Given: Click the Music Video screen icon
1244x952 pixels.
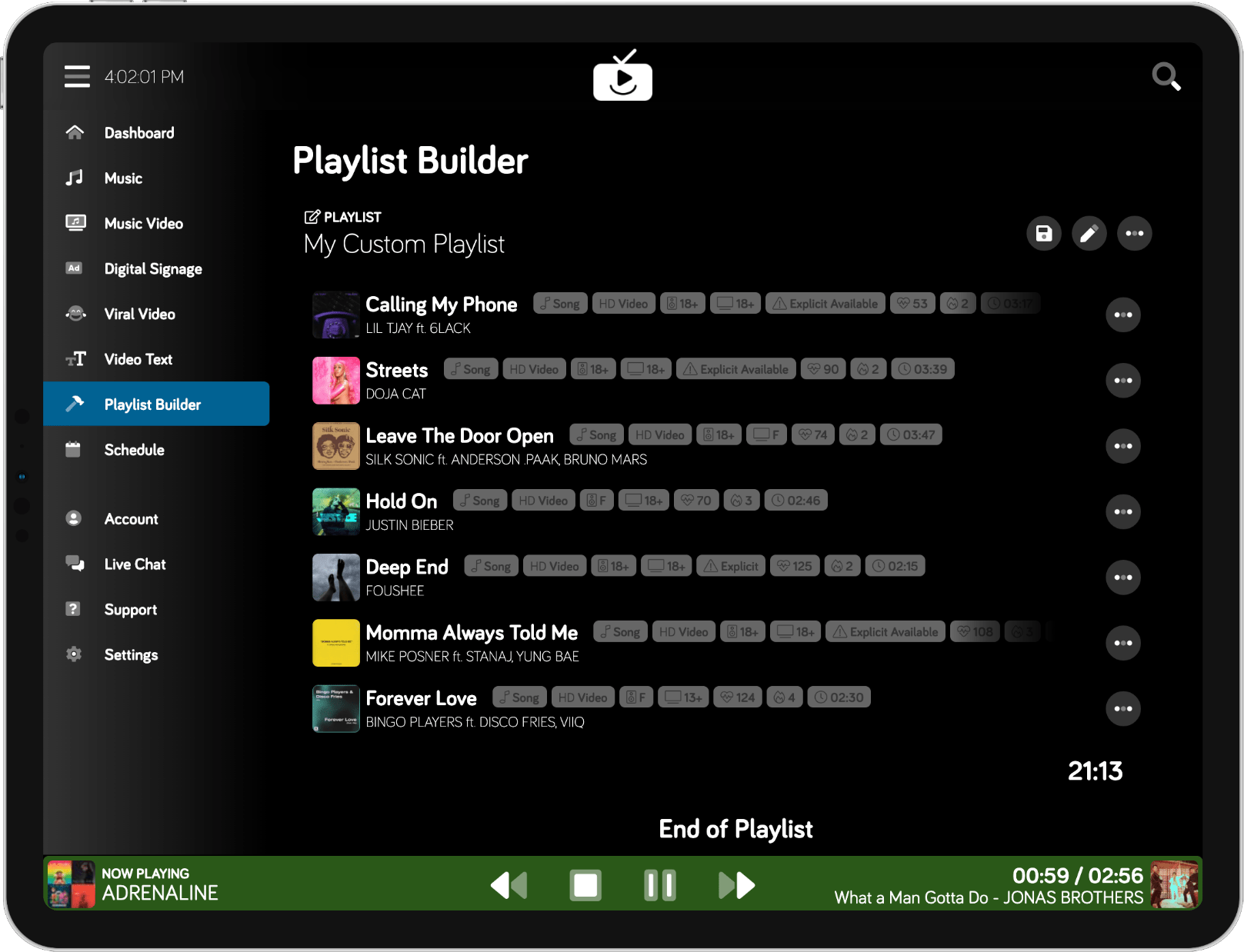Looking at the screenshot, I should pyautogui.click(x=75, y=223).
